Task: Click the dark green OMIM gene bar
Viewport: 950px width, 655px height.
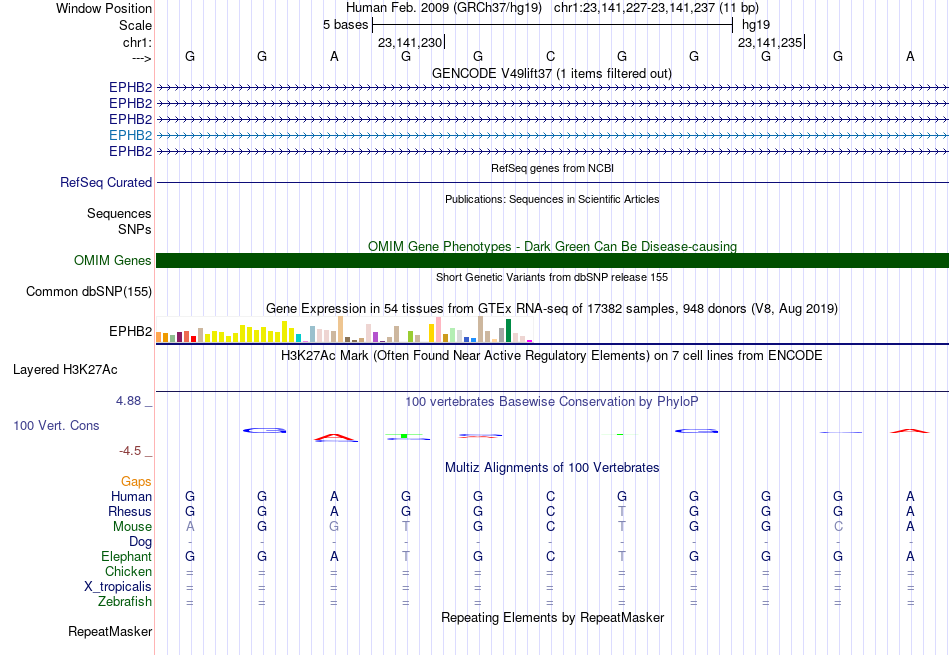Action: tap(552, 261)
